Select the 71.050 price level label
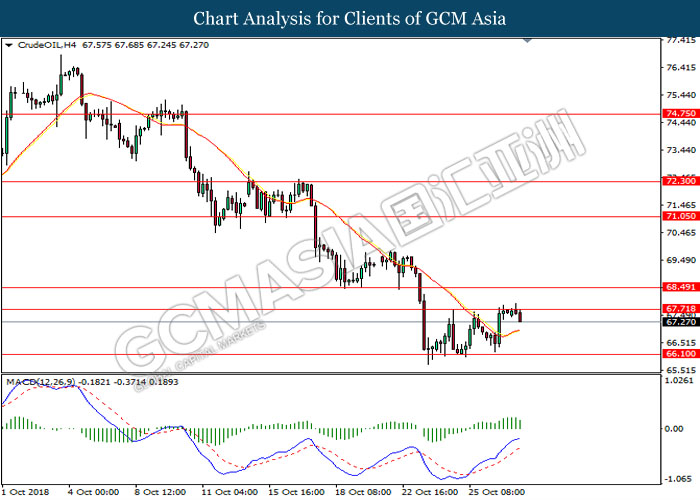This screenshot has width=700, height=500. (x=681, y=216)
